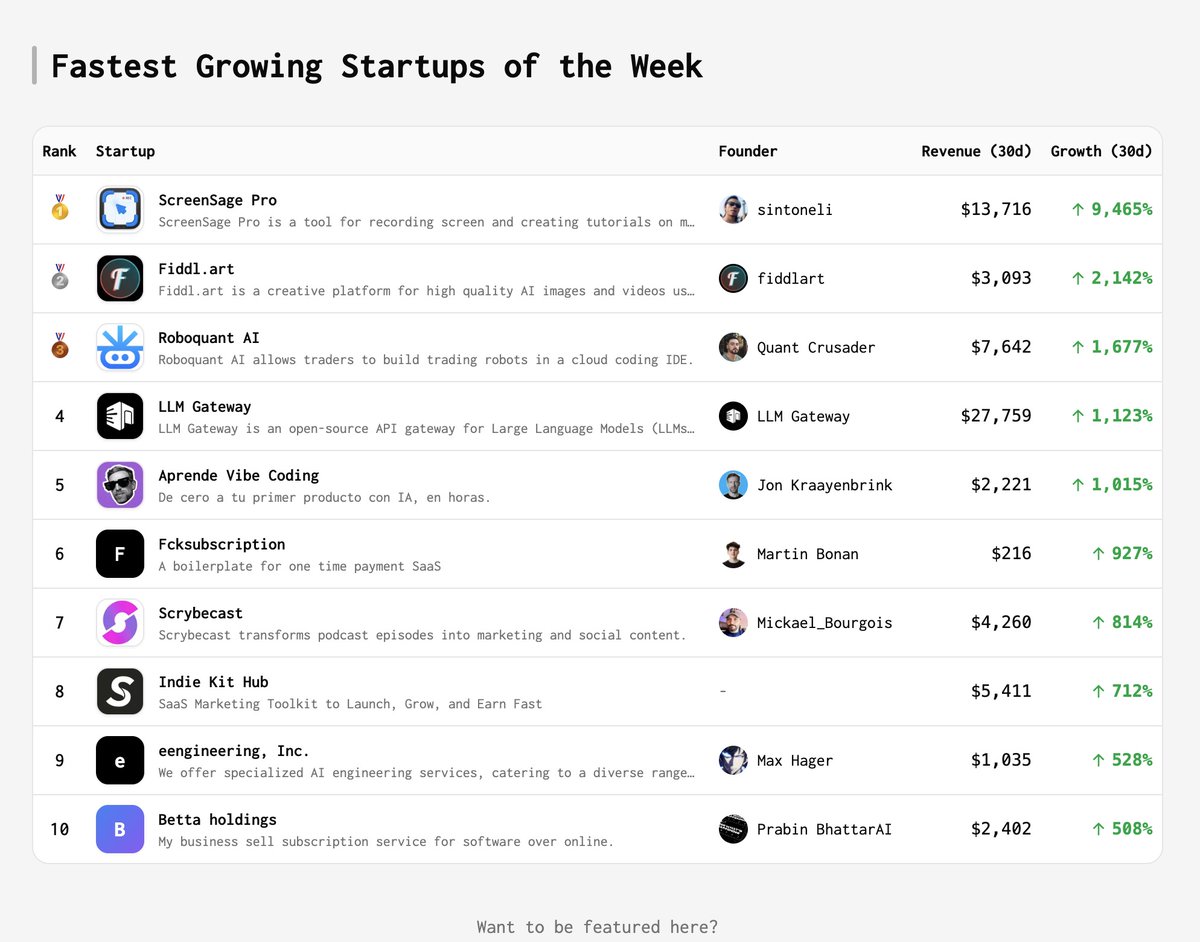Open Max Hager's founder profile
Screen dimensions: 1200x942
[795, 761]
